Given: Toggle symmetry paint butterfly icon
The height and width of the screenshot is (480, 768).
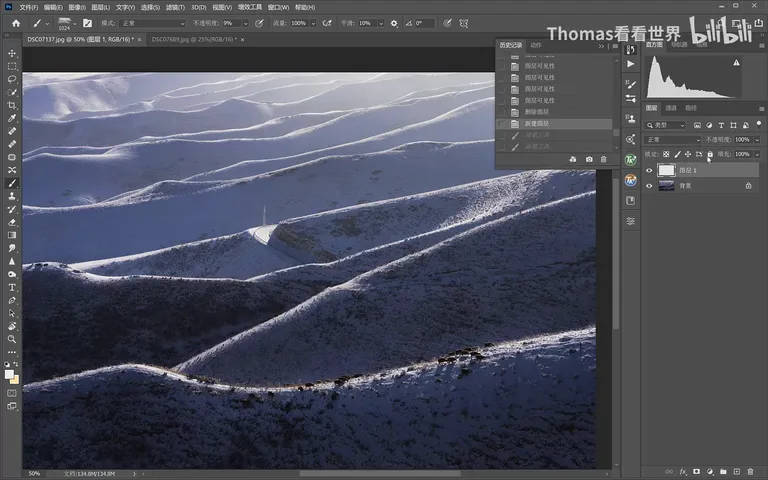Looking at the screenshot, I should click(x=463, y=23).
